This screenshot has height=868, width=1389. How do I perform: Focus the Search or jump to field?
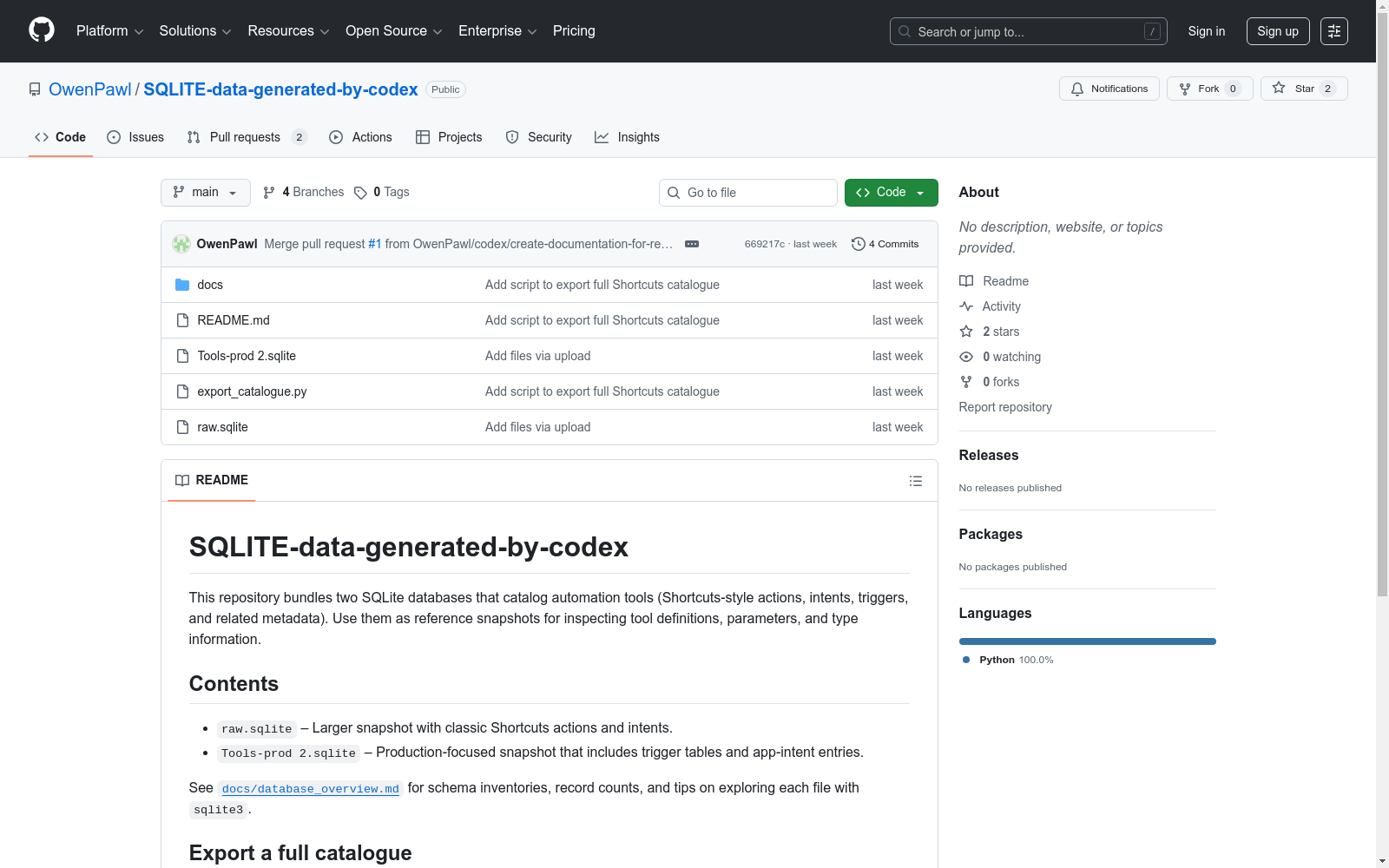pos(1029,31)
